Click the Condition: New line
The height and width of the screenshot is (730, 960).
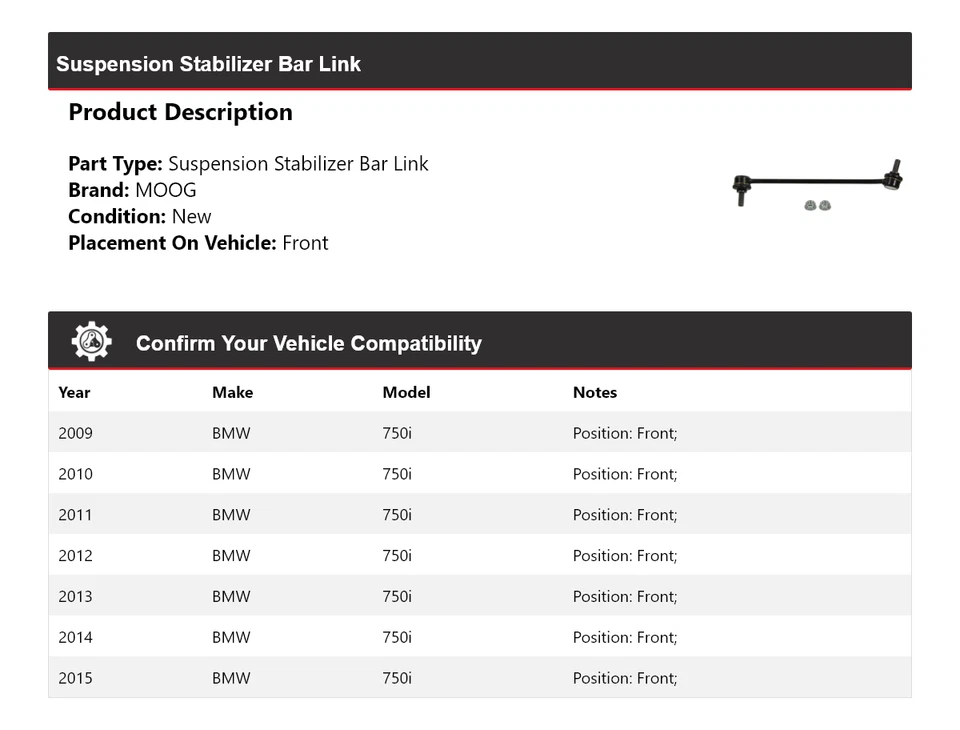pyautogui.click(x=140, y=216)
